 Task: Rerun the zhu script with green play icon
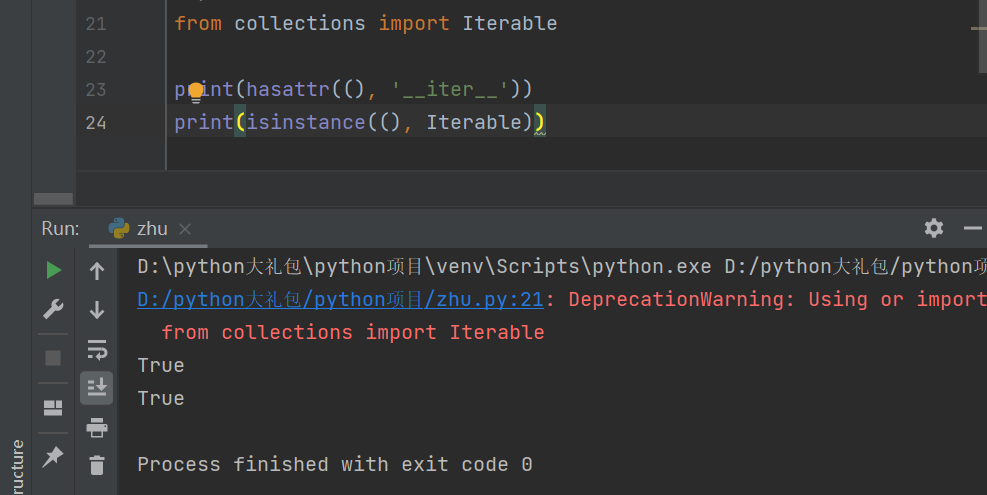click(54, 270)
